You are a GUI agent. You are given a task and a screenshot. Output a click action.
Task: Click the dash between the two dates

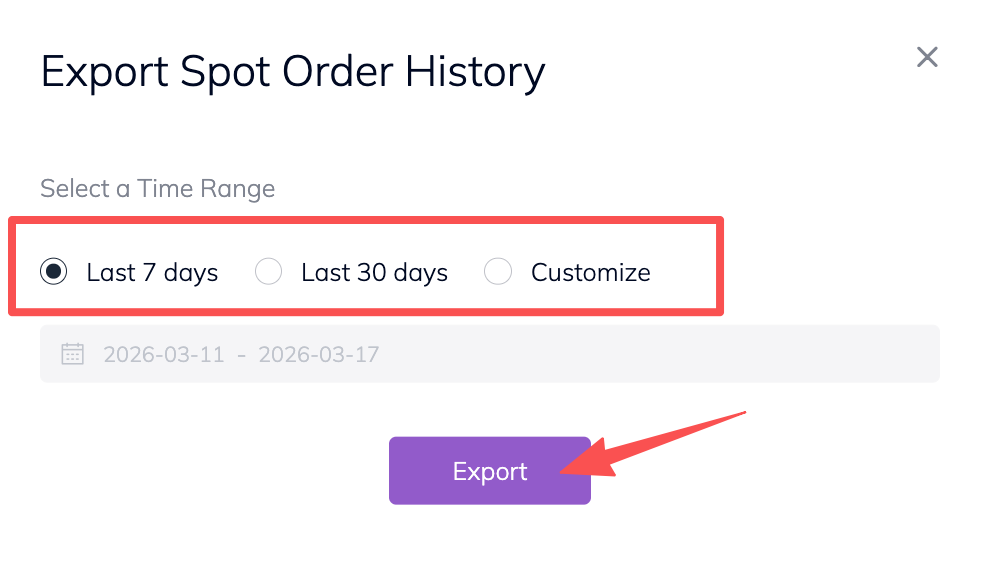coord(241,354)
